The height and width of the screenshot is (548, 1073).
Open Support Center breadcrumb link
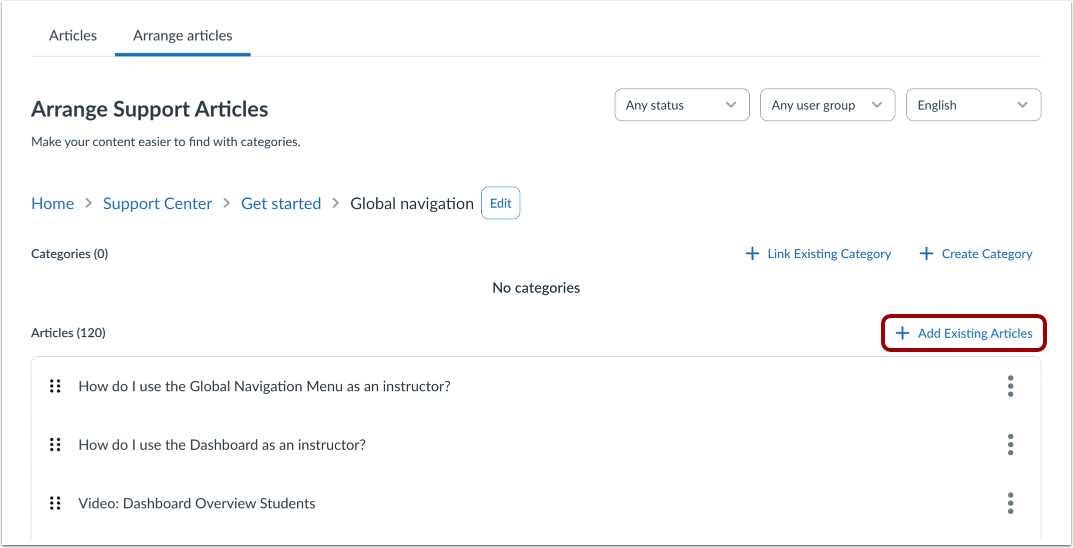click(x=157, y=203)
